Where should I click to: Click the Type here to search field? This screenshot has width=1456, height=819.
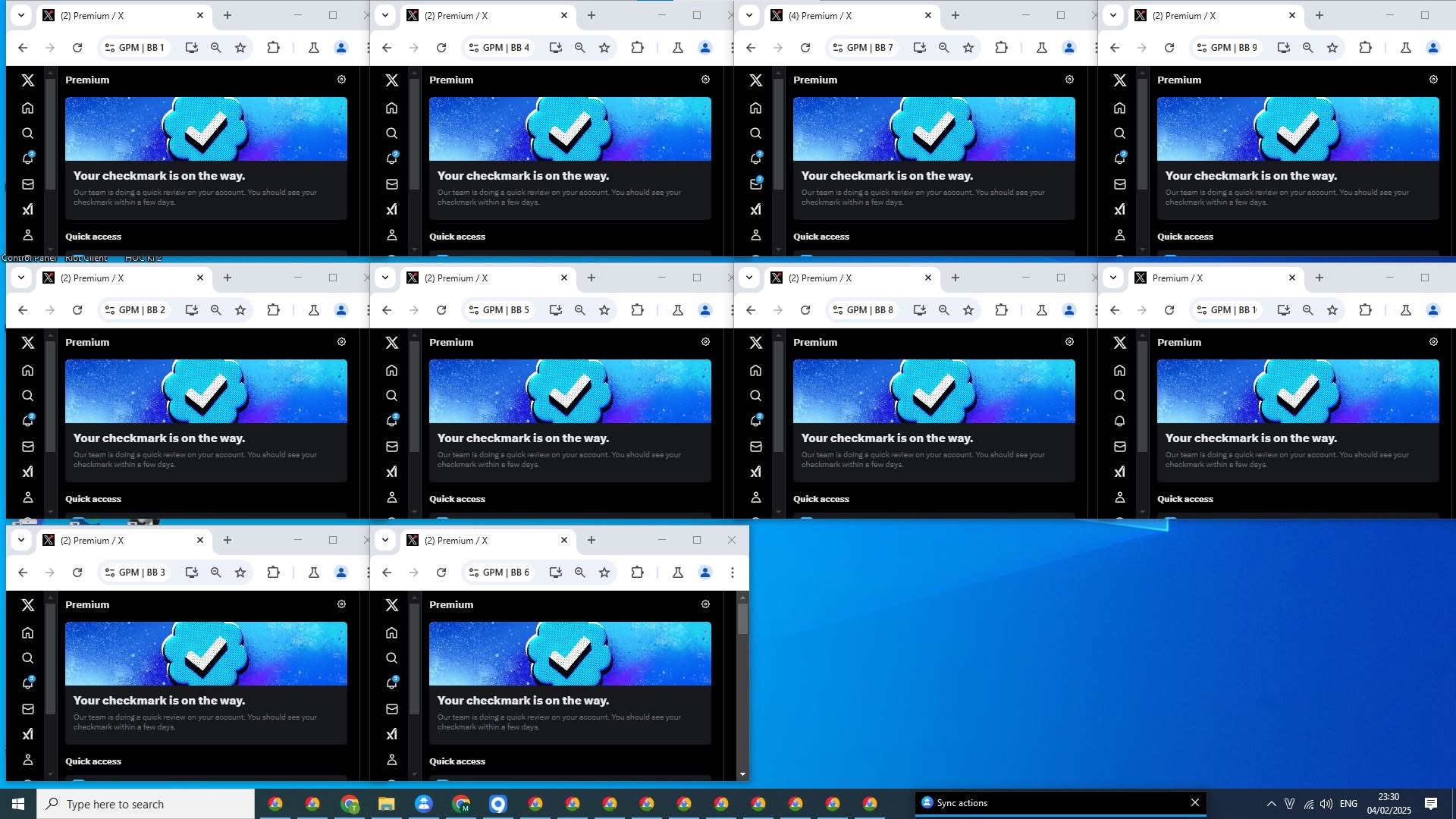click(x=146, y=804)
